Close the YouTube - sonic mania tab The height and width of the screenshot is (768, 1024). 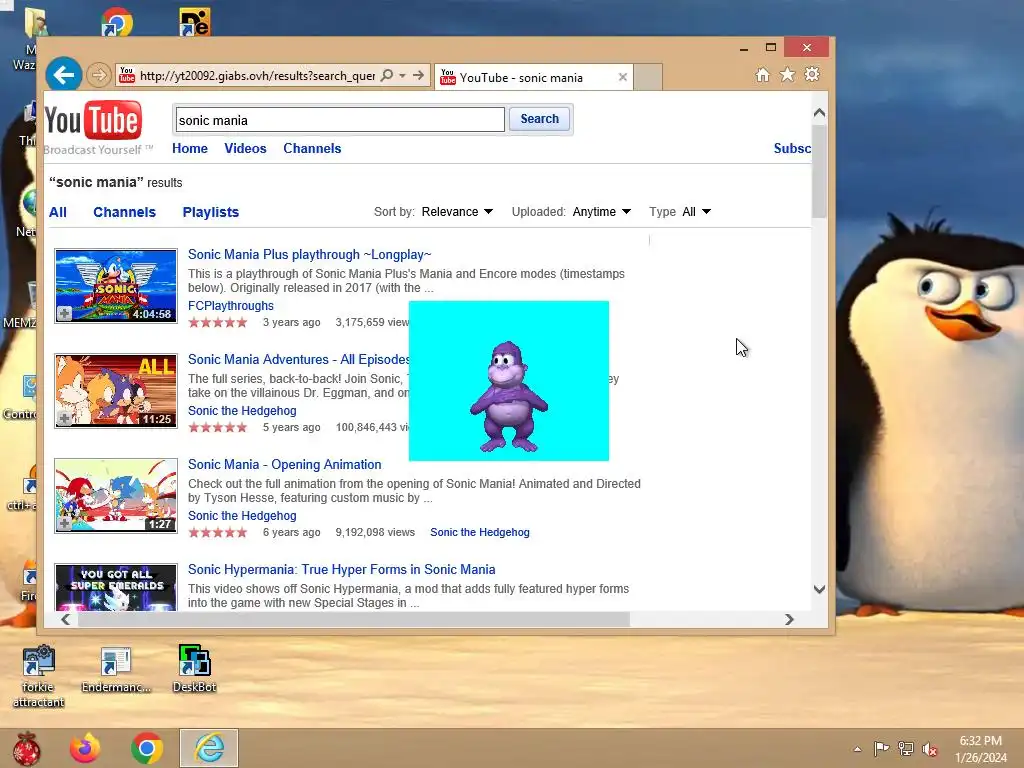622,77
